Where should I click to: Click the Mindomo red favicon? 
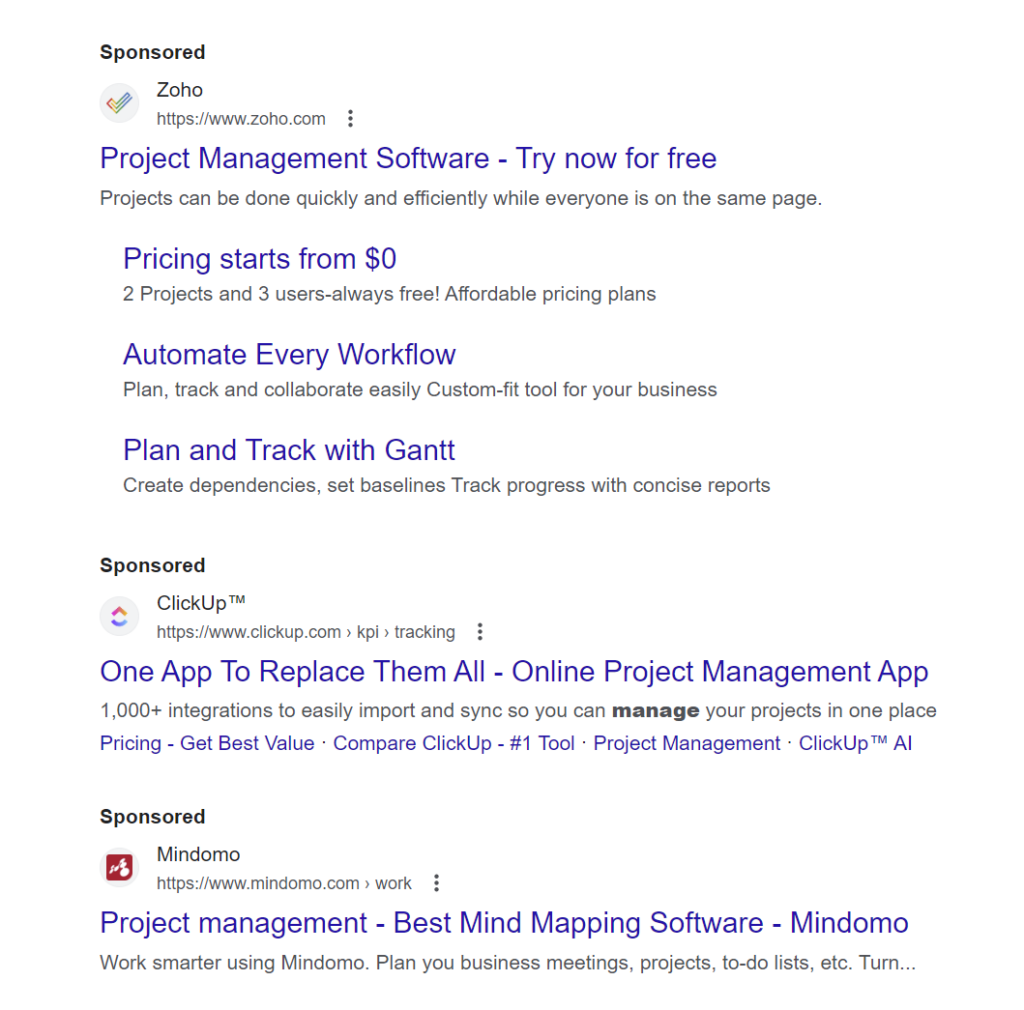coord(119,868)
